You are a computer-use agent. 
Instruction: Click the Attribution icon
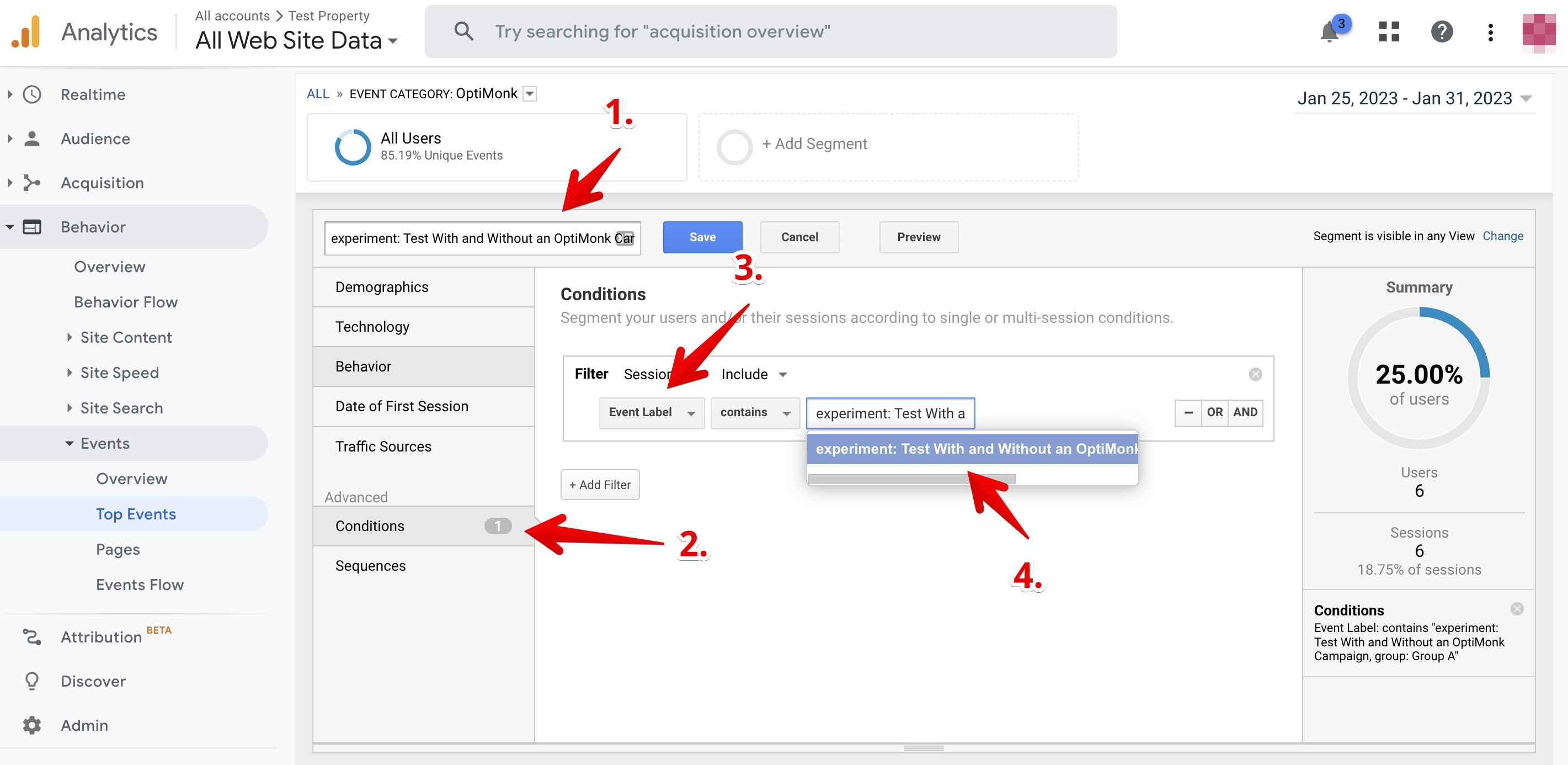[x=31, y=636]
